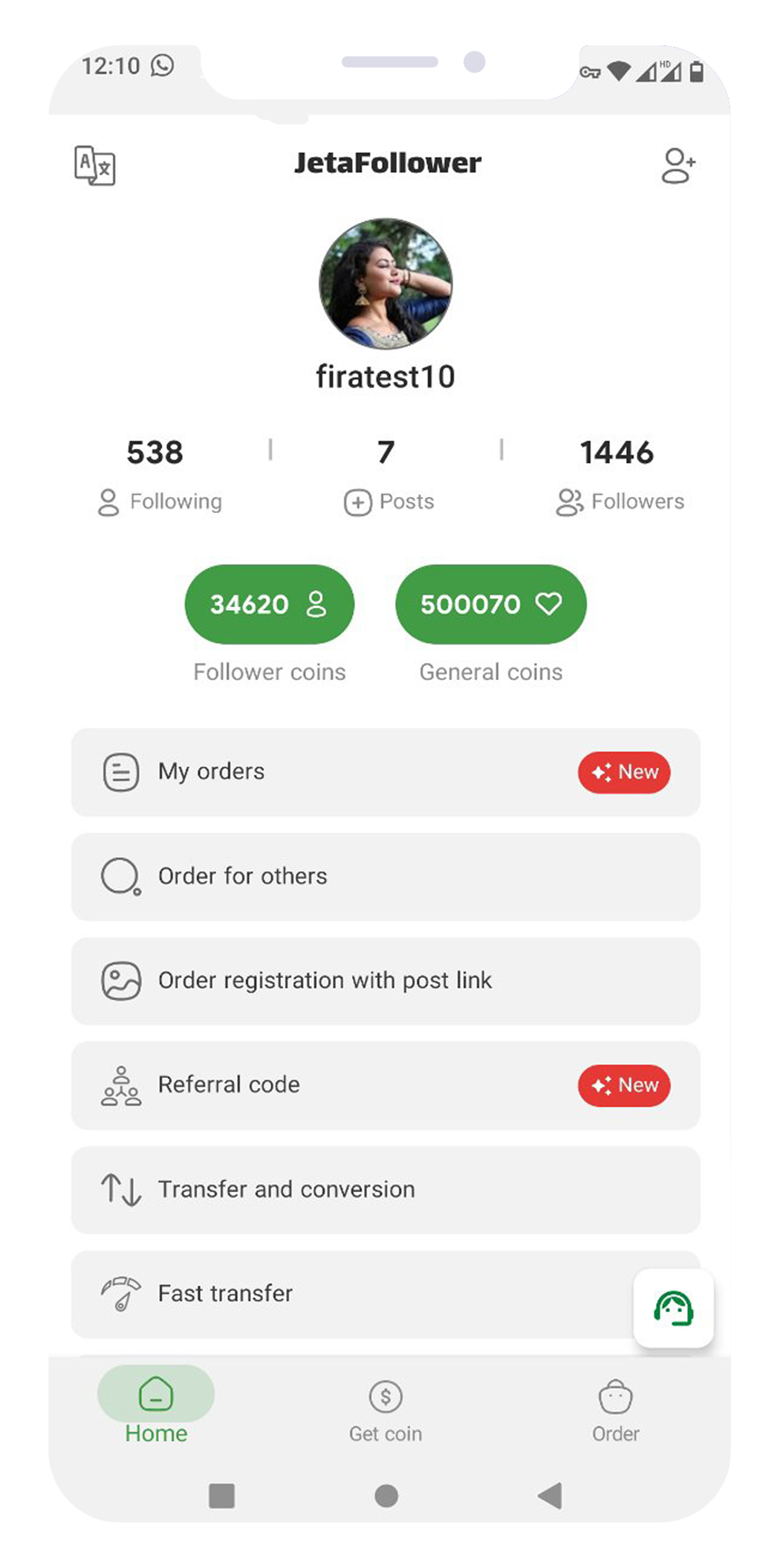Click the New badge on My orders

point(624,772)
